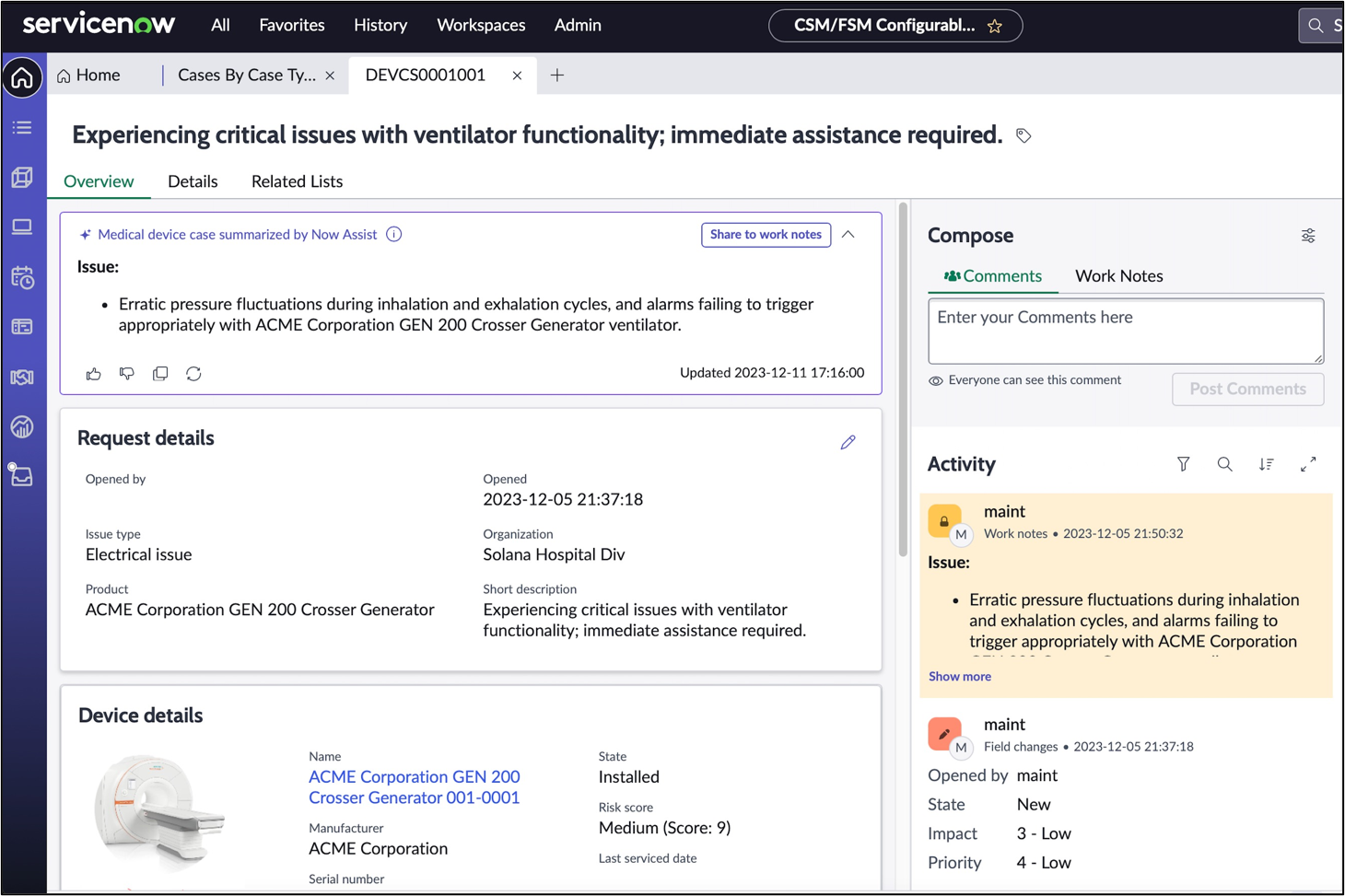The width and height of the screenshot is (1345, 896).
Task: Open the laptop device sidebar icon
Action: (x=22, y=227)
